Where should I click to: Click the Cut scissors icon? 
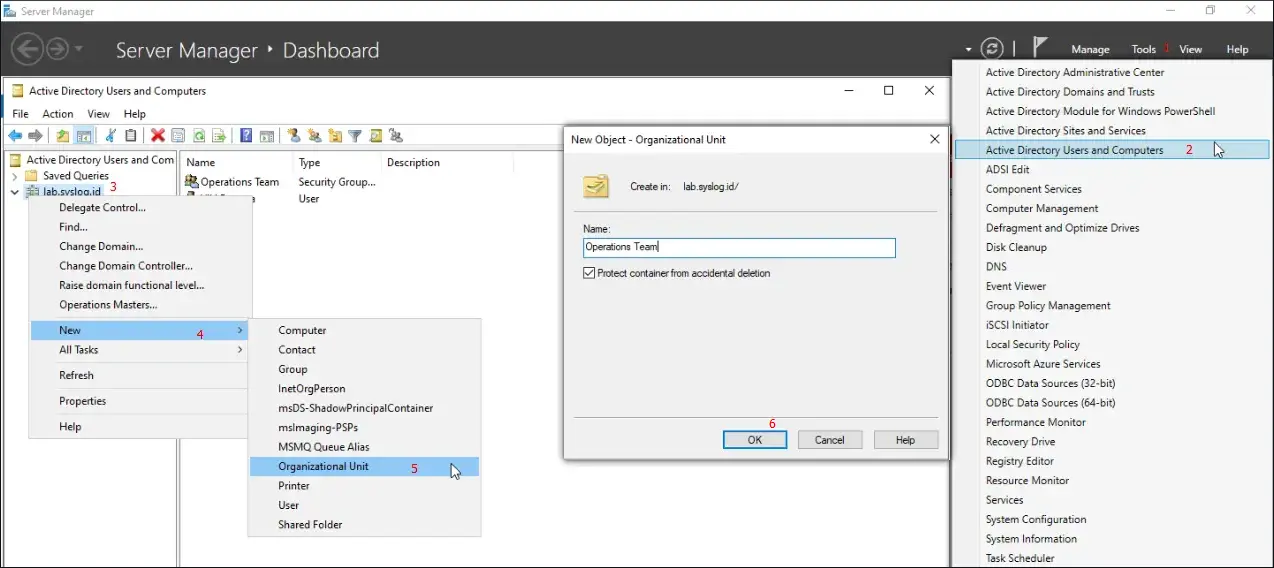pos(110,136)
